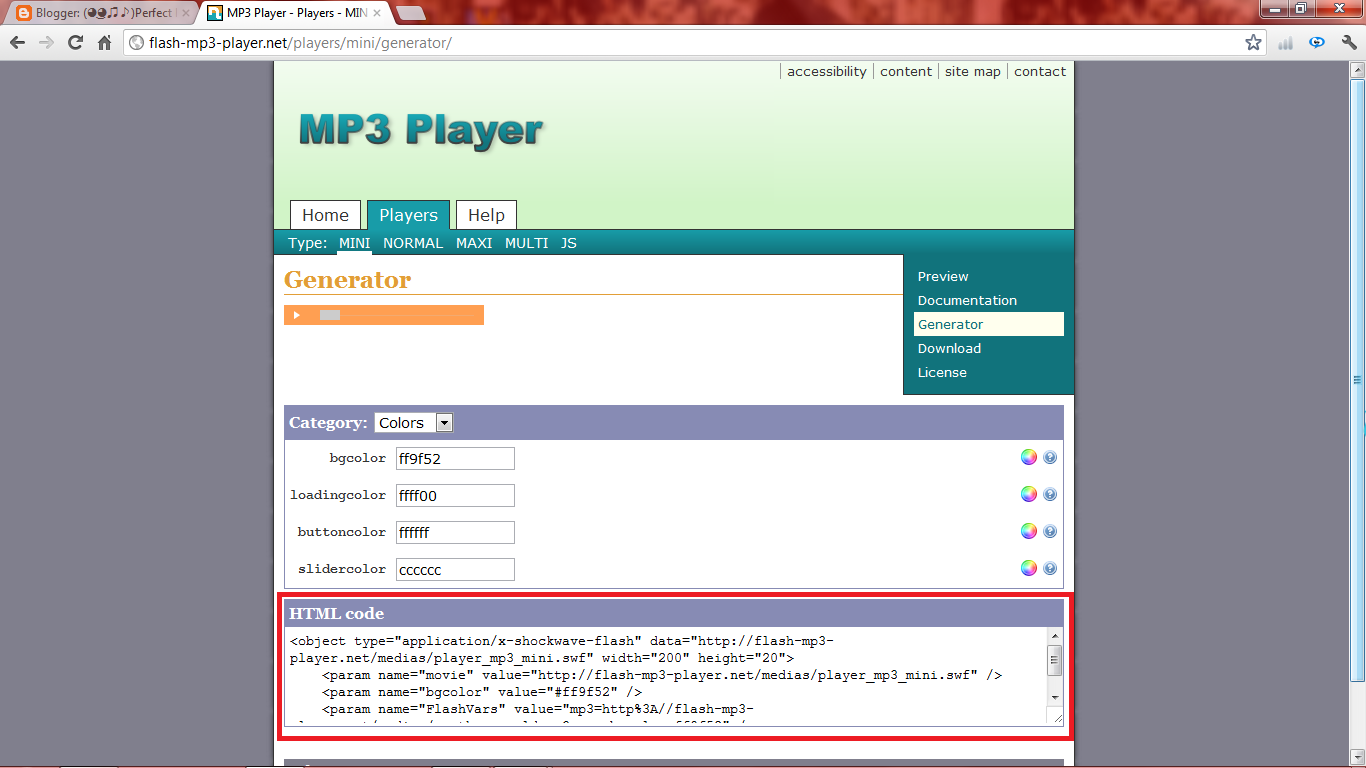Show help for bgcolor parameter
Image resolution: width=1366 pixels, height=768 pixels.
click(x=1050, y=457)
